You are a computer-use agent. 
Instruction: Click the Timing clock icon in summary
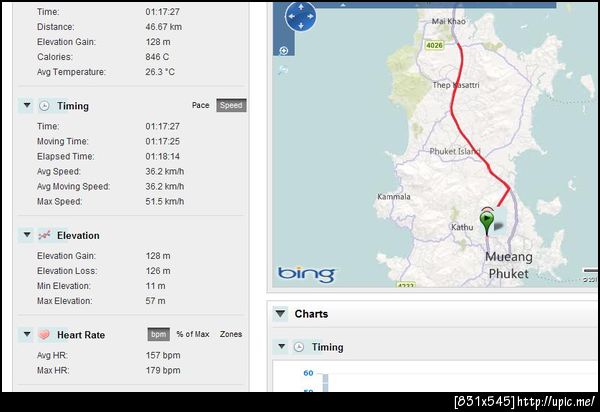[44, 106]
